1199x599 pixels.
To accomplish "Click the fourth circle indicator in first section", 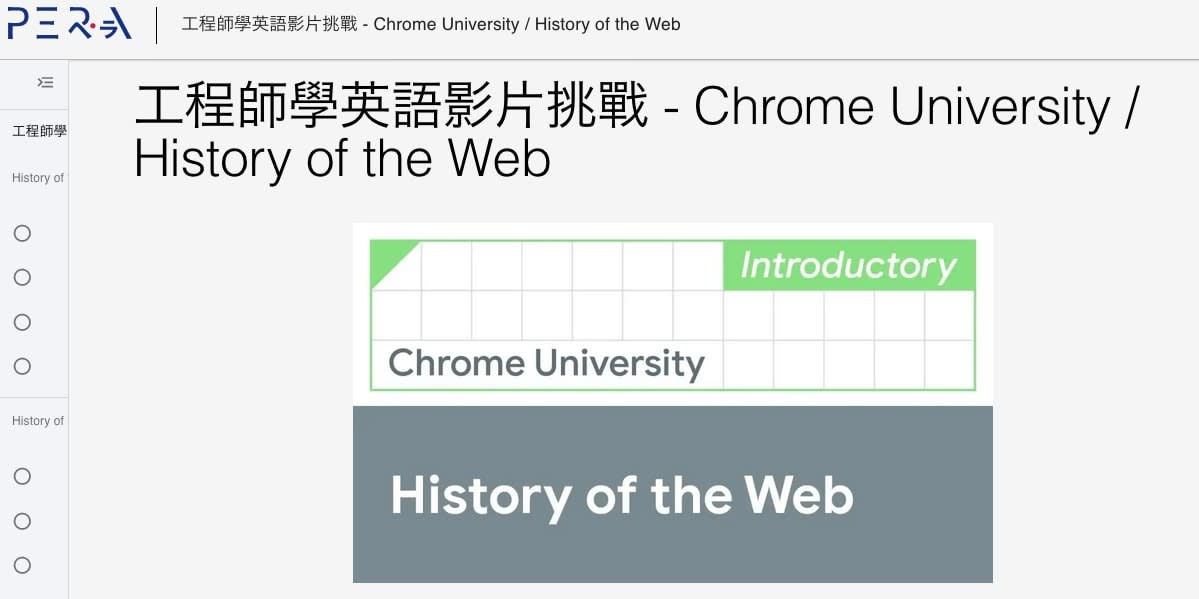I will coord(21,367).
